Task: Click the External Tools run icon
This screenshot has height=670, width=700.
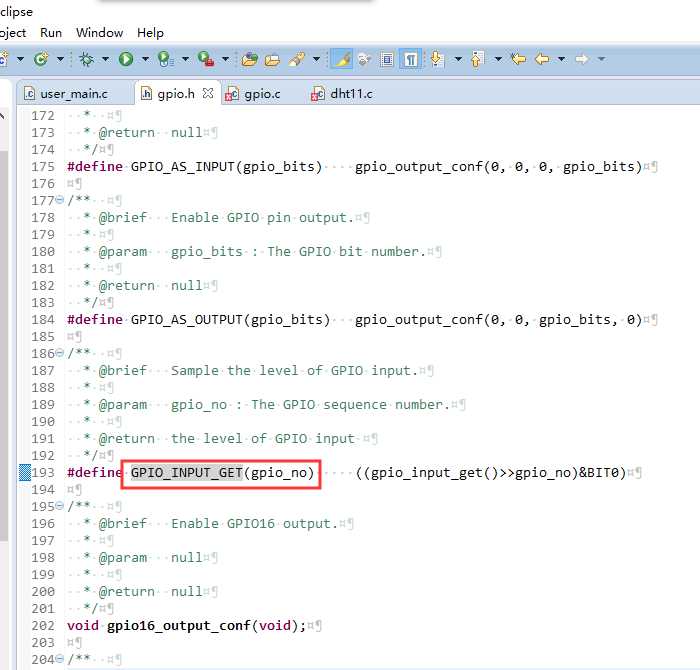Action: tap(206, 59)
